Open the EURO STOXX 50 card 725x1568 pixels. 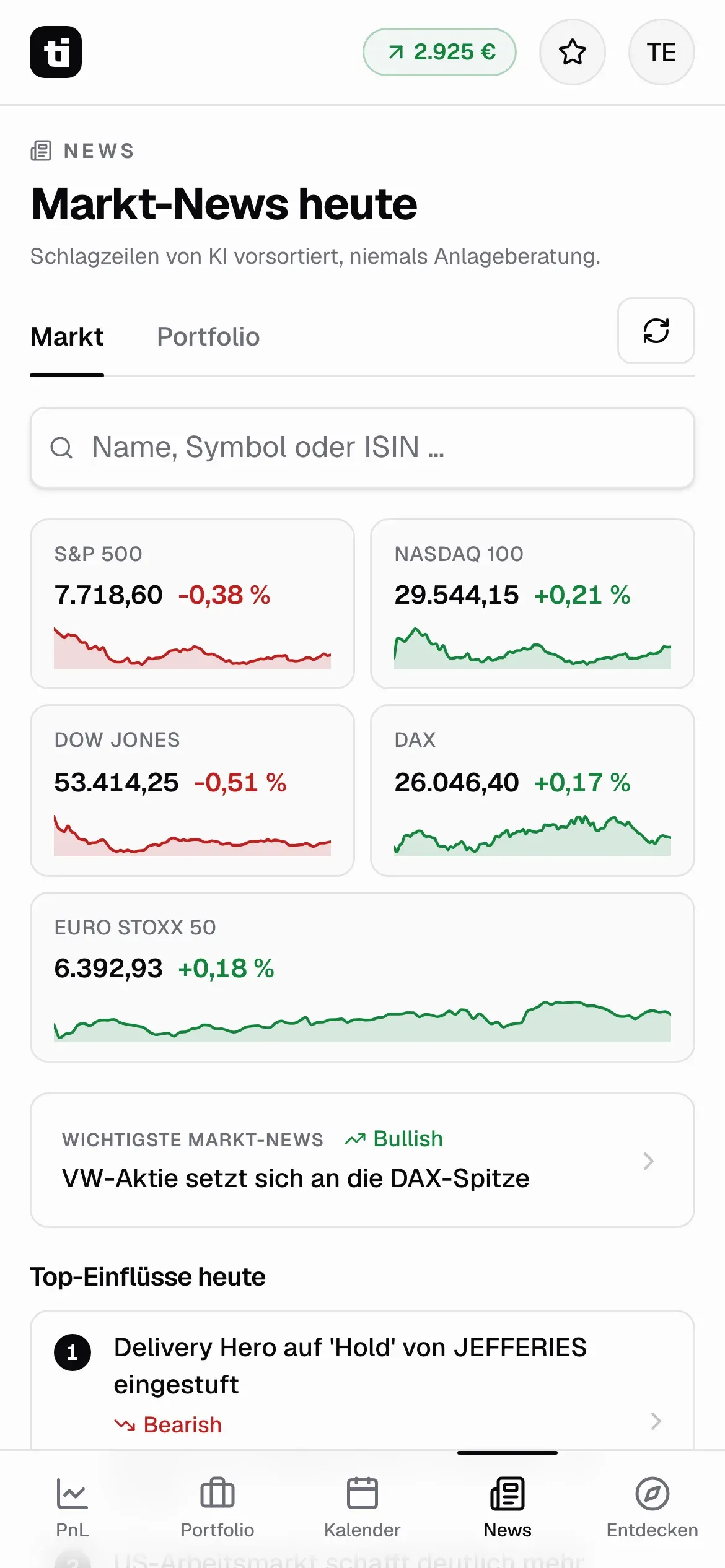point(362,977)
